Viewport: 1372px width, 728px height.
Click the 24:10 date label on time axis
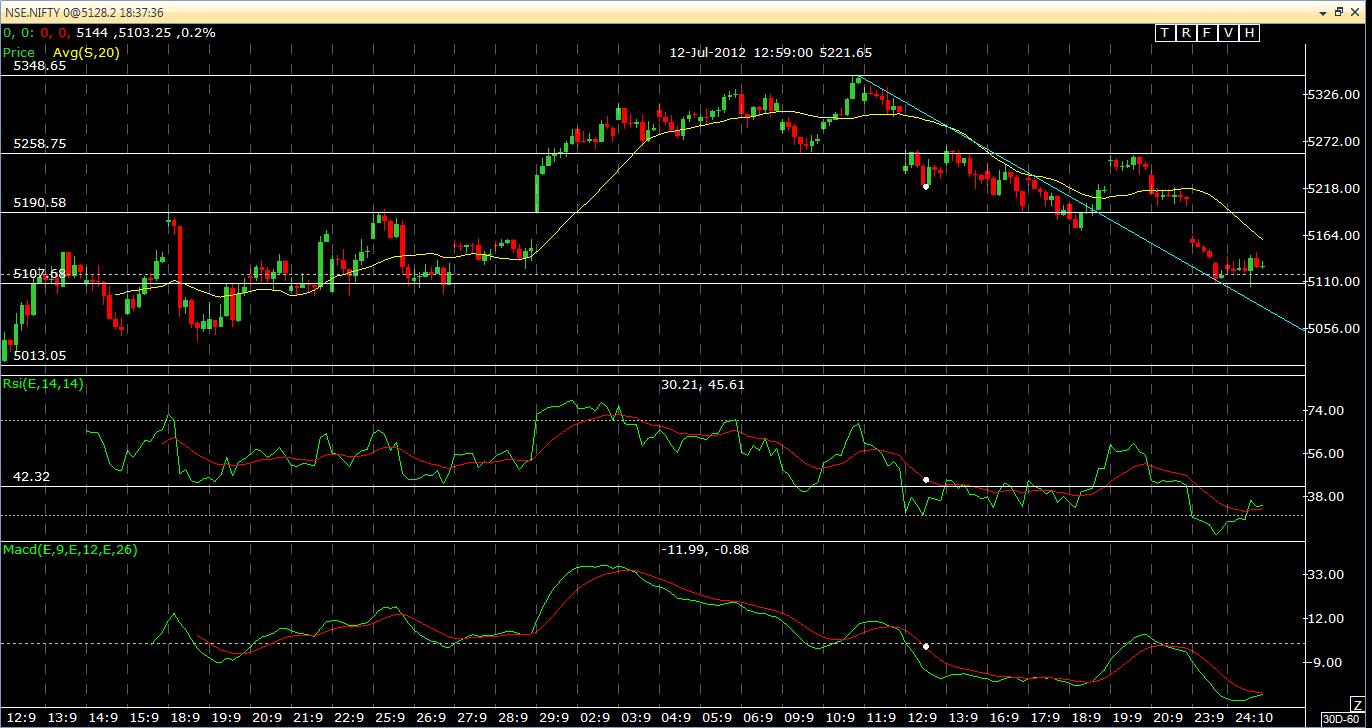1254,718
